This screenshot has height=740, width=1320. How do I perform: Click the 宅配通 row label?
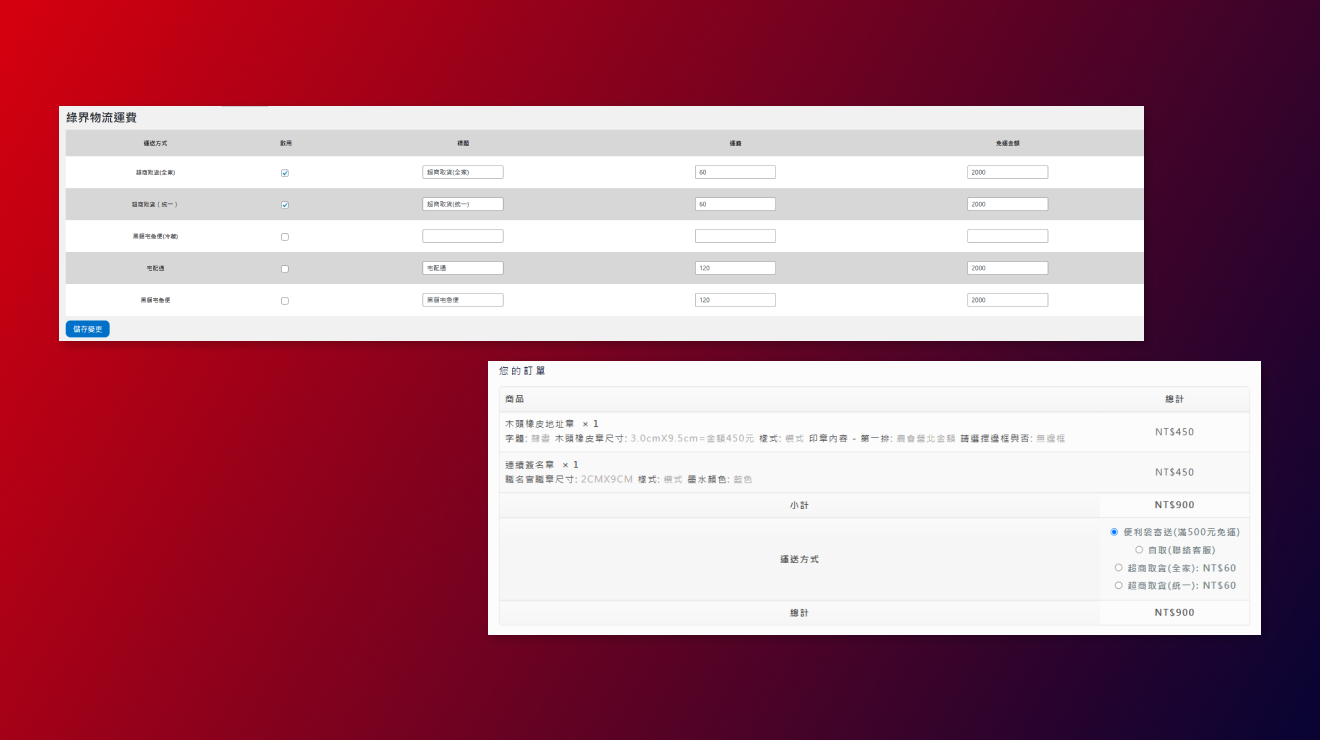click(156, 269)
